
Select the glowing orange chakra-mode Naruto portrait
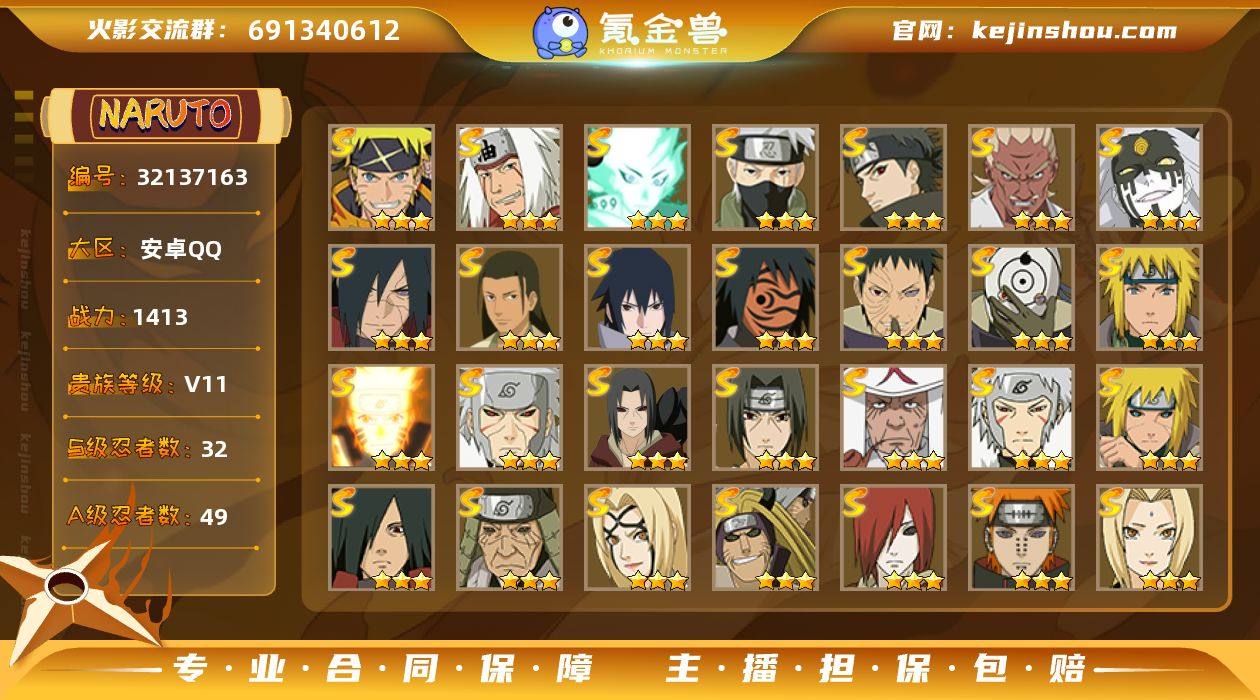[381, 418]
